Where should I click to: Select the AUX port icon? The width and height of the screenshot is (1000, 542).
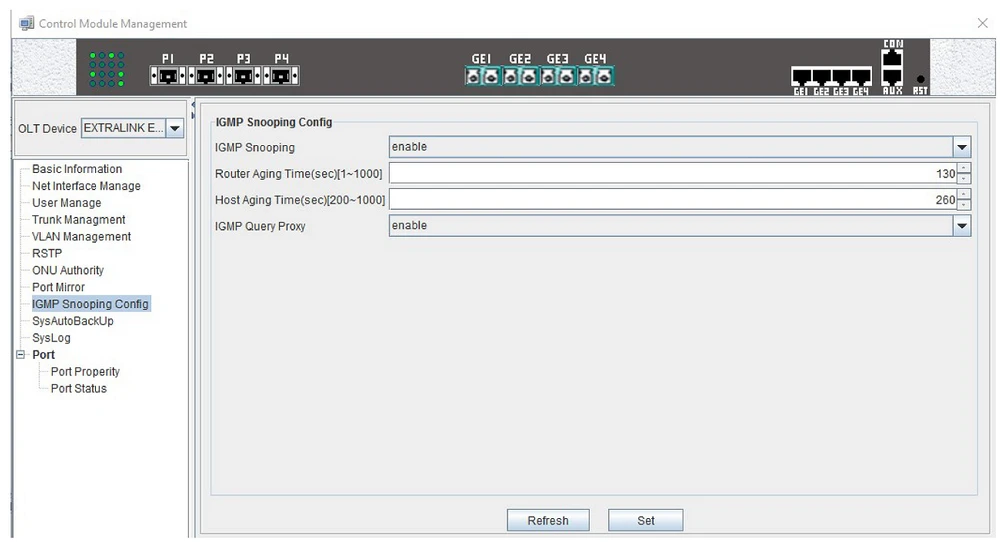pos(892,78)
